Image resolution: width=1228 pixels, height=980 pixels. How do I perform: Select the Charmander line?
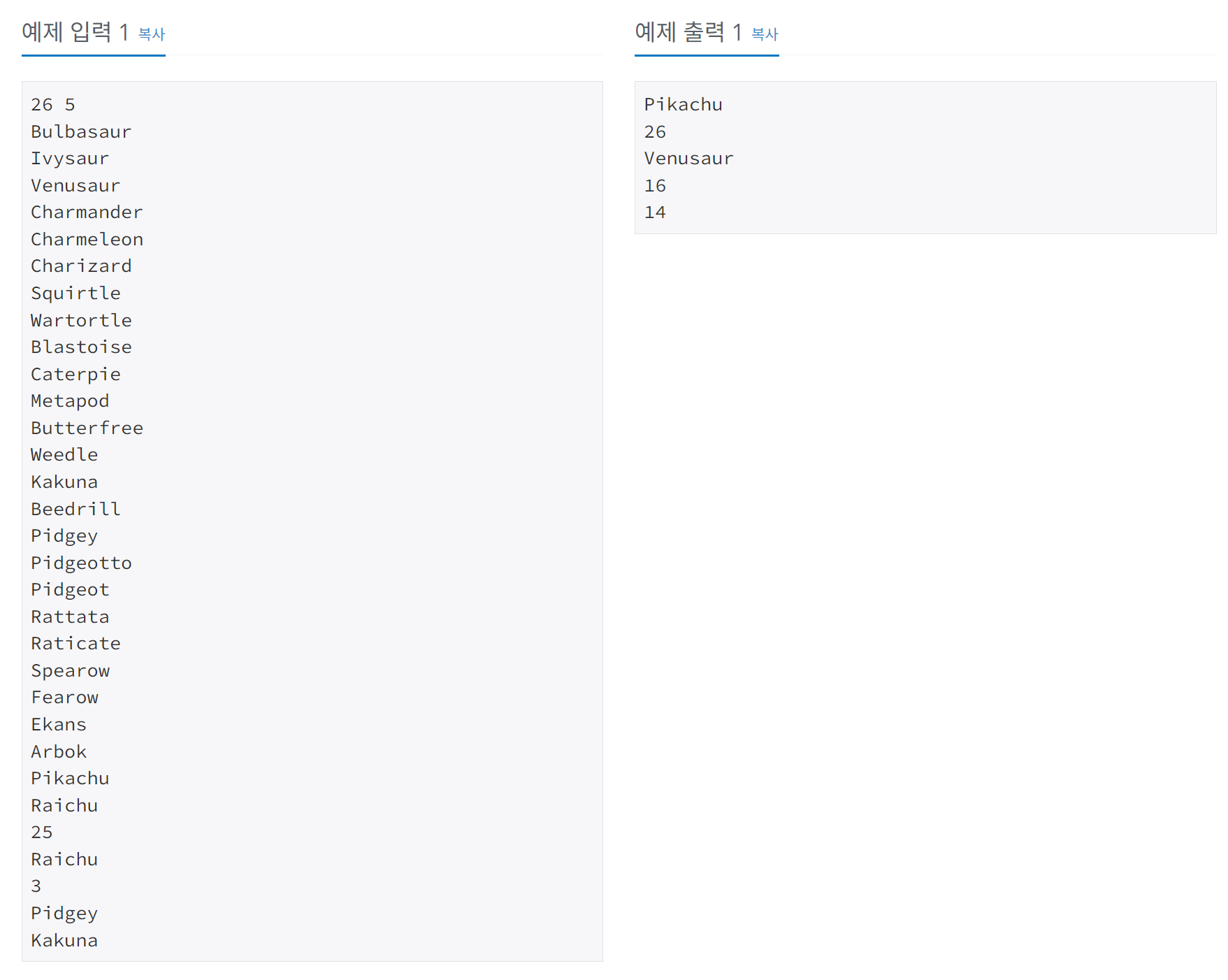click(x=87, y=212)
